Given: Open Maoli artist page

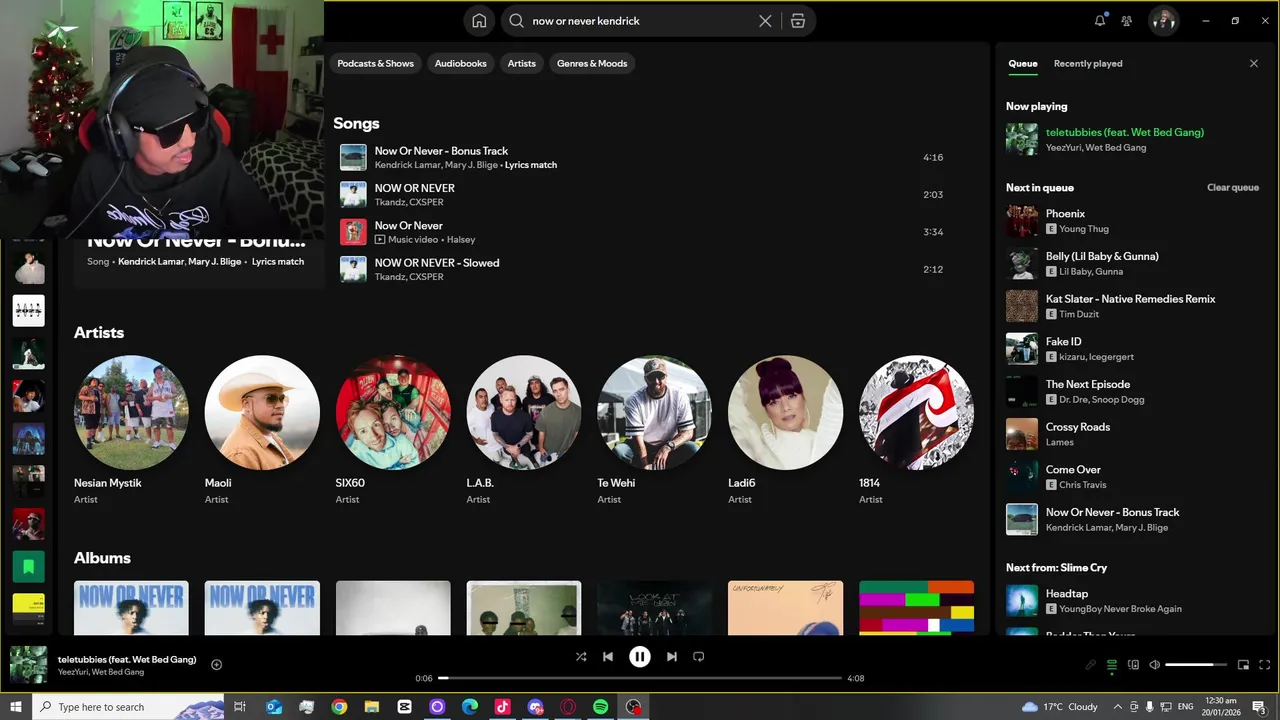Looking at the screenshot, I should (x=262, y=413).
